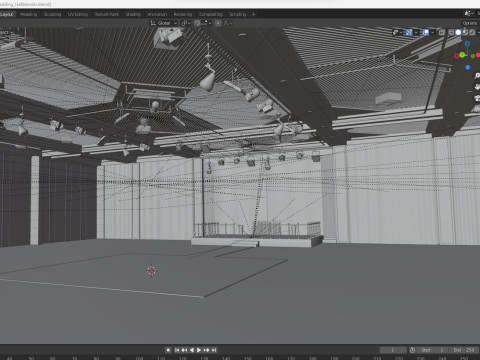This screenshot has height=360, width=480.
Task: Play animation in reverse
Action: click(x=192, y=350)
